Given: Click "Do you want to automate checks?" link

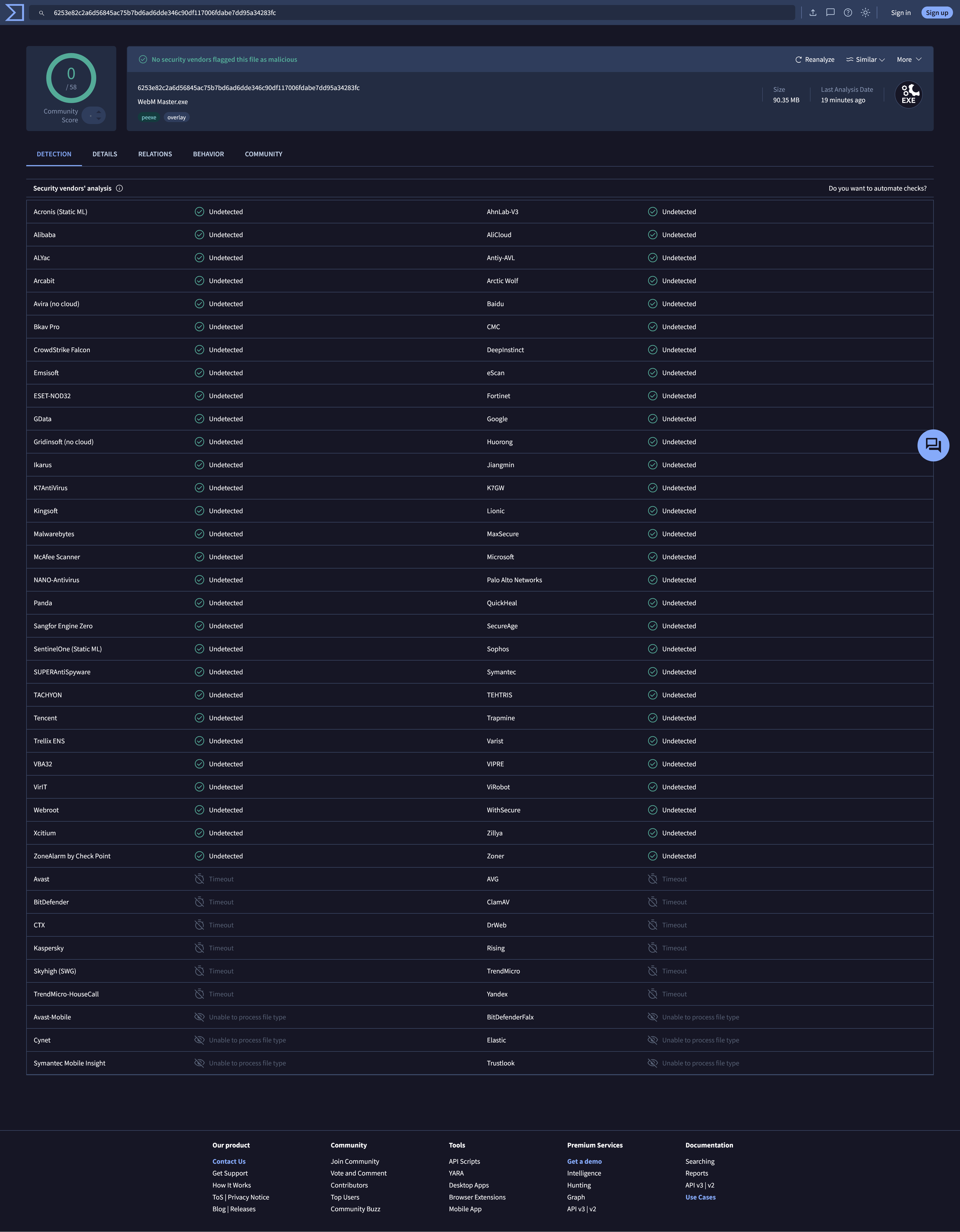Looking at the screenshot, I should (x=877, y=188).
